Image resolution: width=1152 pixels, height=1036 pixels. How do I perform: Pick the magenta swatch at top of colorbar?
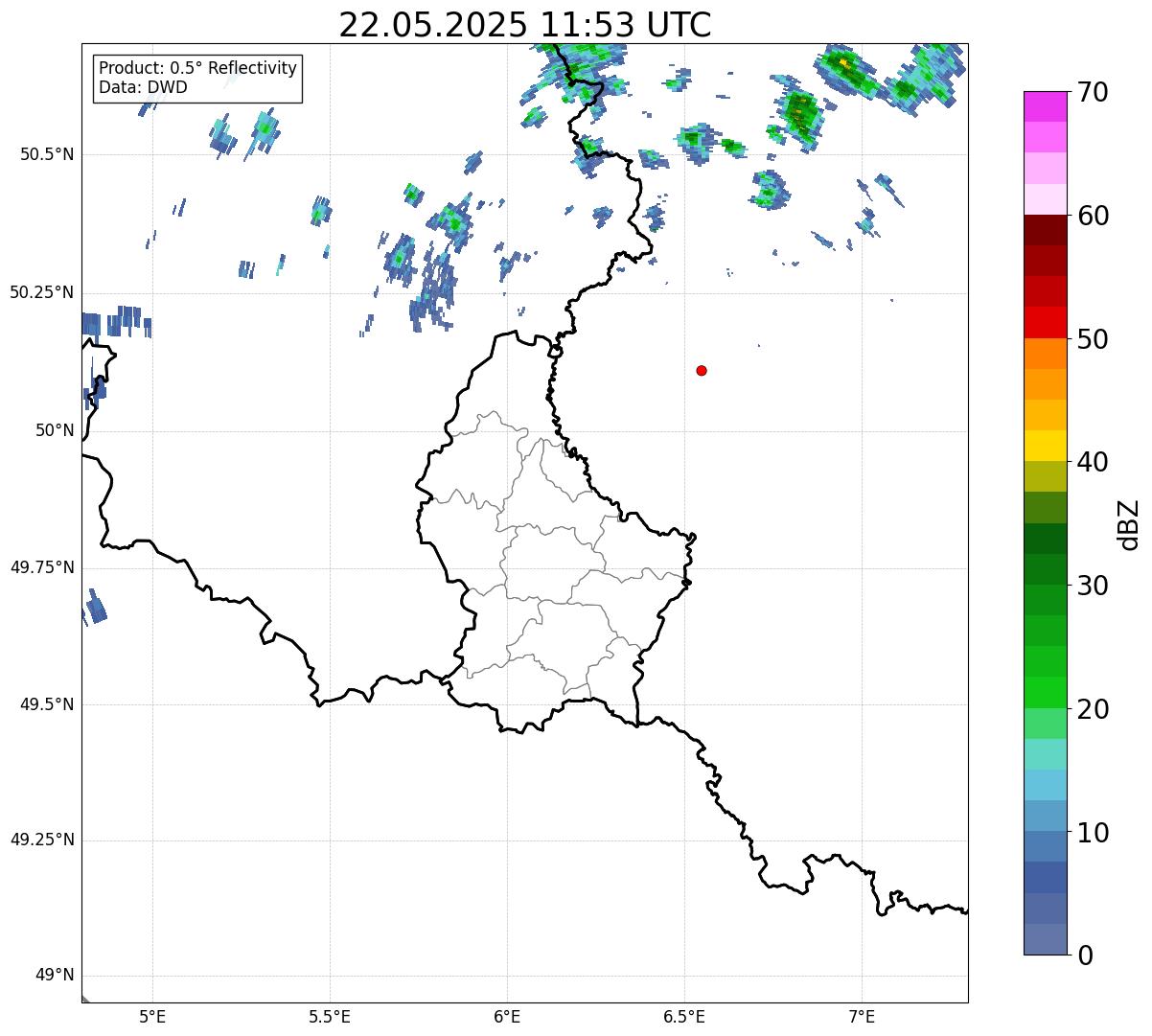point(1047,106)
